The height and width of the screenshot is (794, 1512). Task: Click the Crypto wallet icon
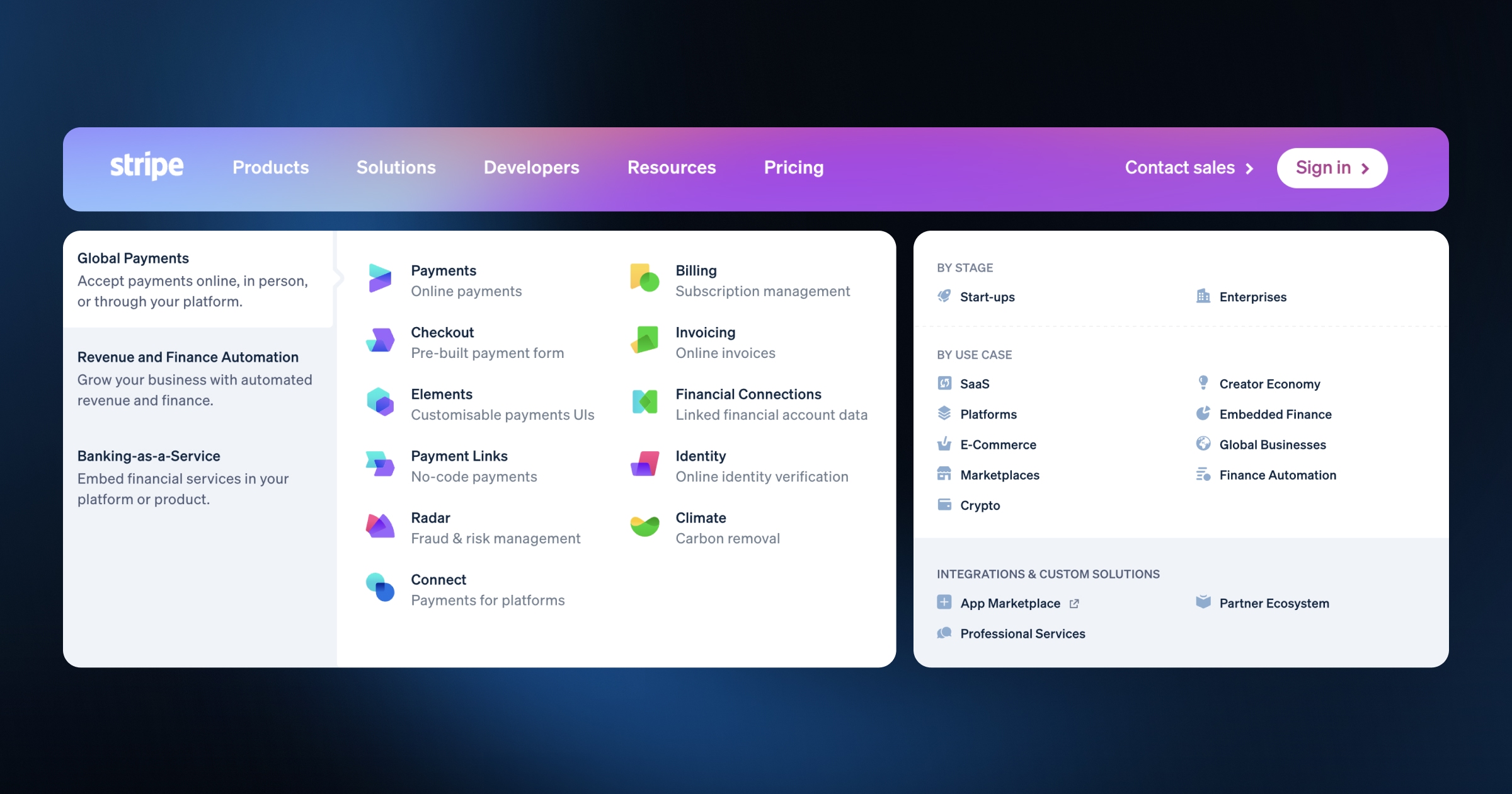[x=944, y=504]
